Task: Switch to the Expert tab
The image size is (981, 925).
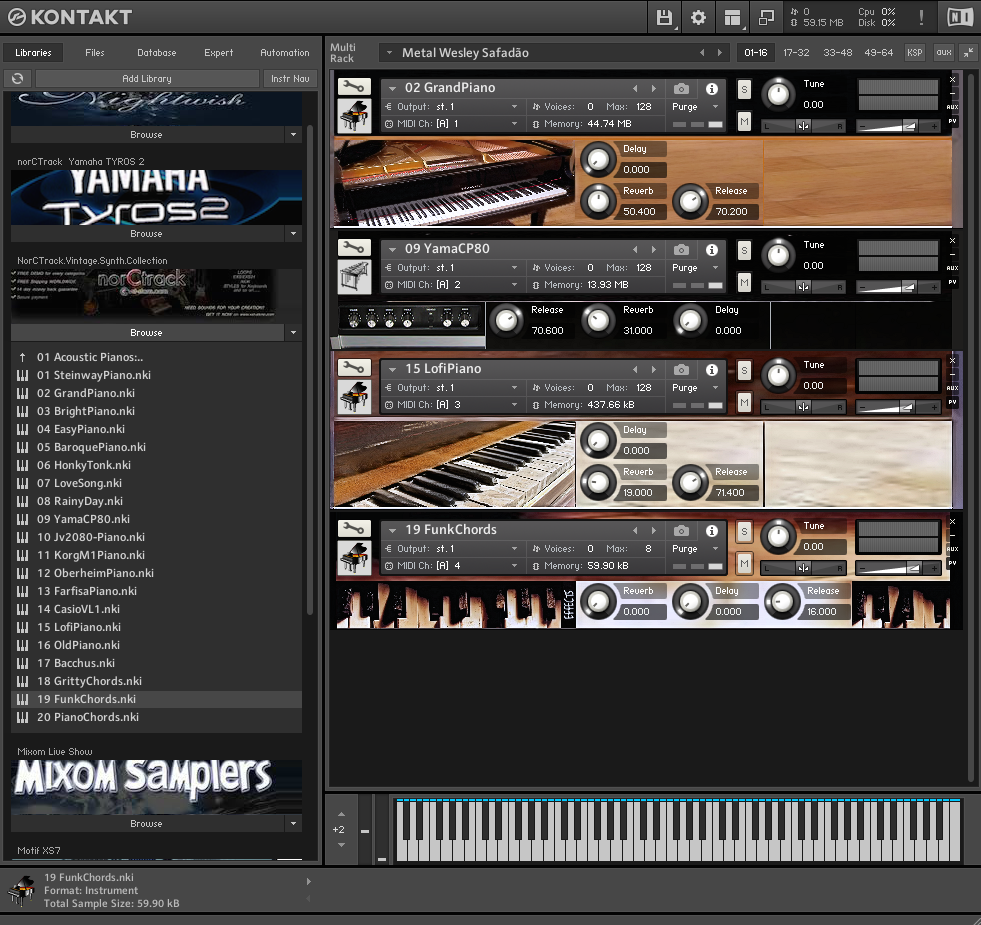Action: (218, 53)
